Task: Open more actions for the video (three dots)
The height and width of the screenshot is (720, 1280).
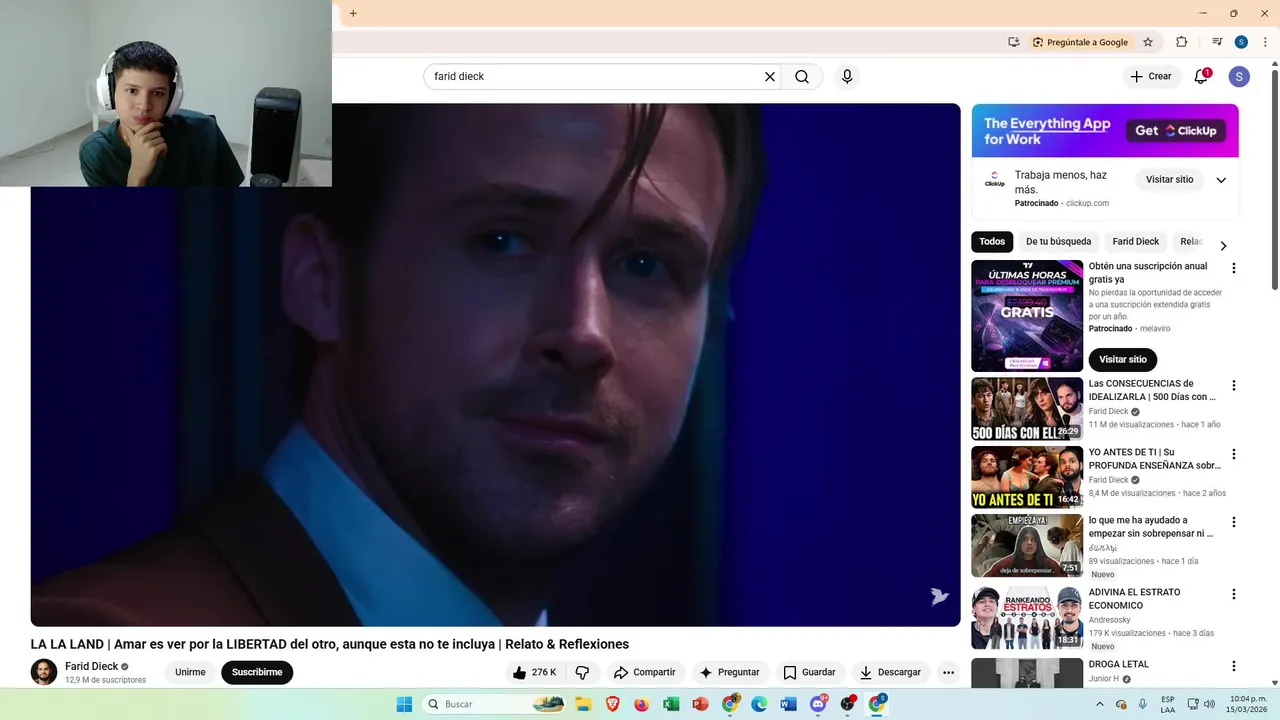Action: [x=948, y=673]
